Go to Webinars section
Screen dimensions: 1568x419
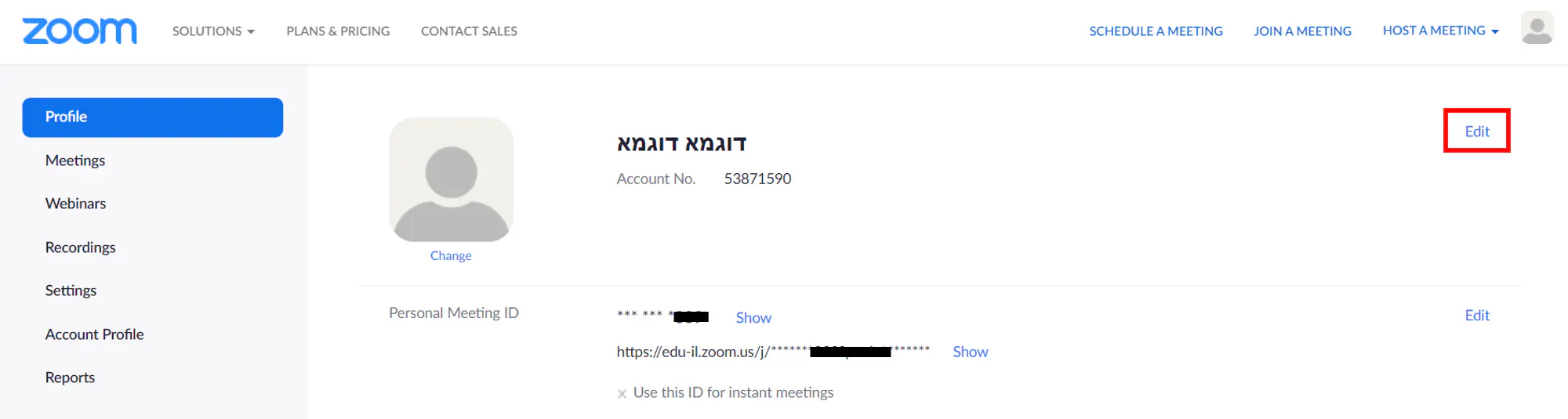coord(75,204)
